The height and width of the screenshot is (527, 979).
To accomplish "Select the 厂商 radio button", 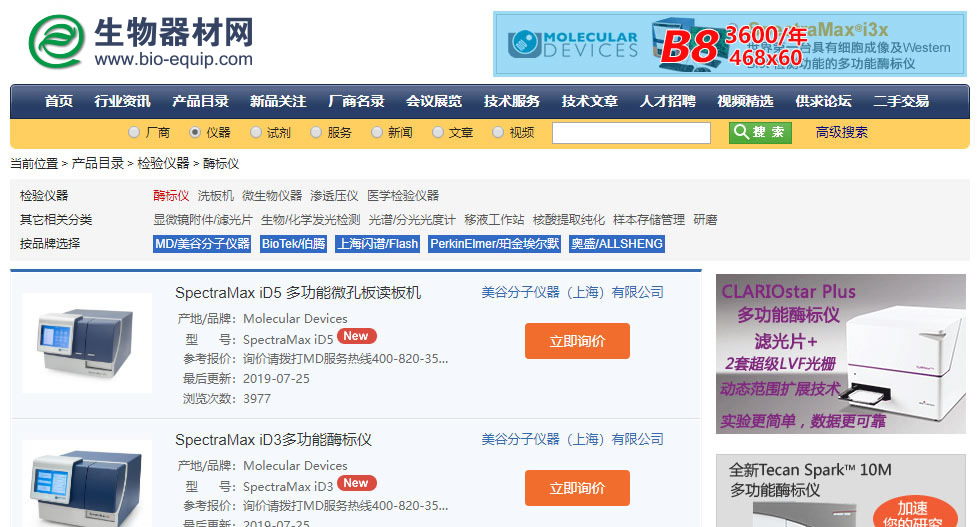I will pos(134,132).
